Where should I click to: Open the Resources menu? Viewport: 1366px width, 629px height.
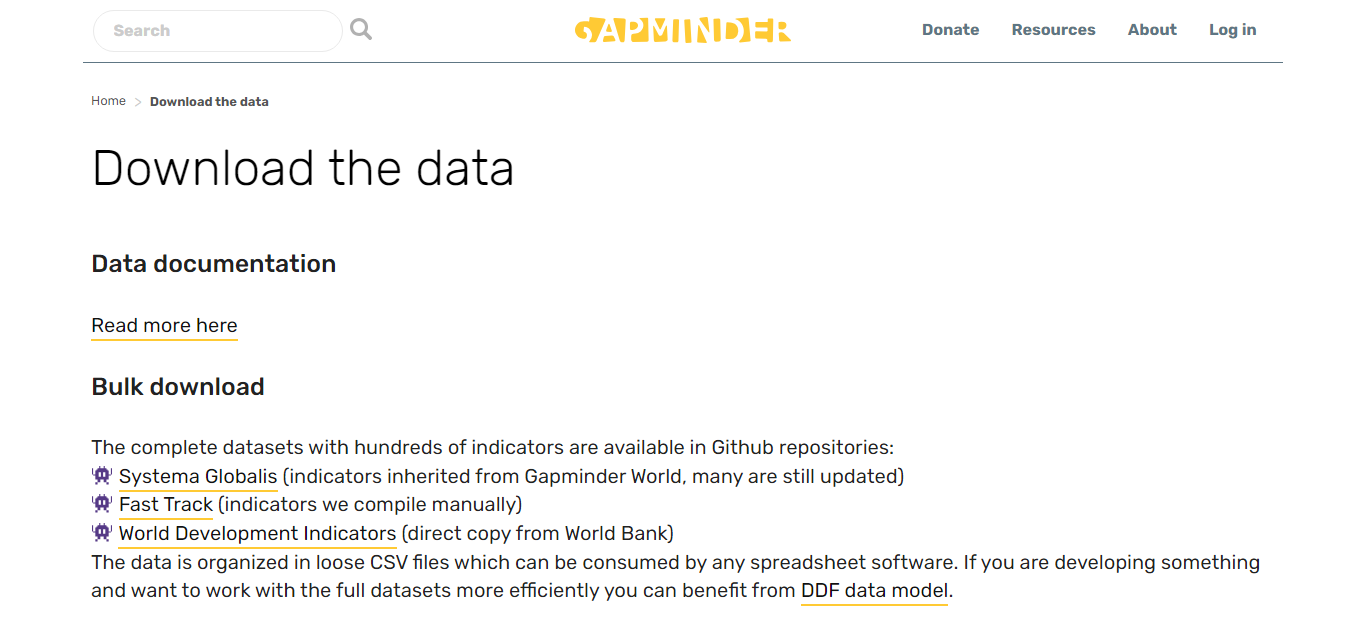(x=1053, y=30)
